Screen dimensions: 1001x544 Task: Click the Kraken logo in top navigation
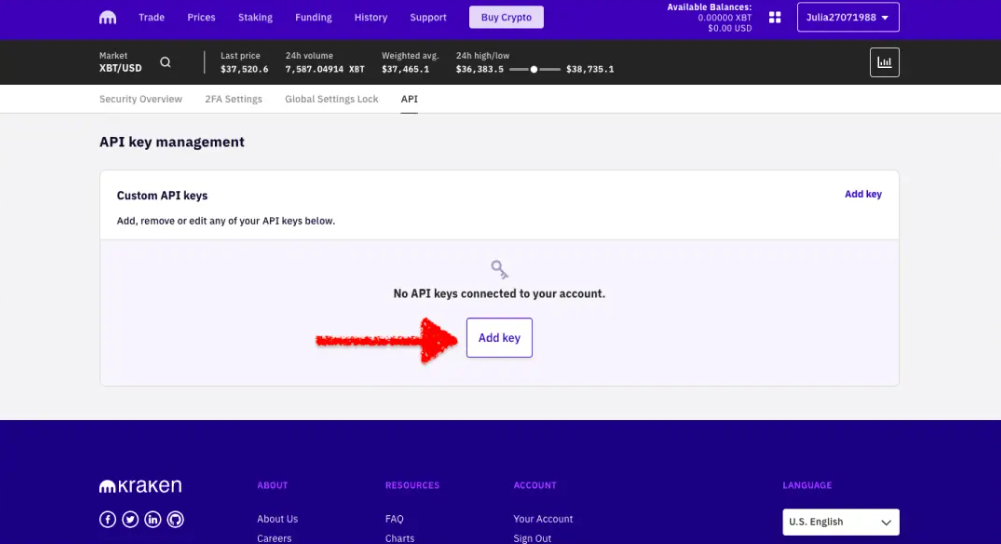107,17
